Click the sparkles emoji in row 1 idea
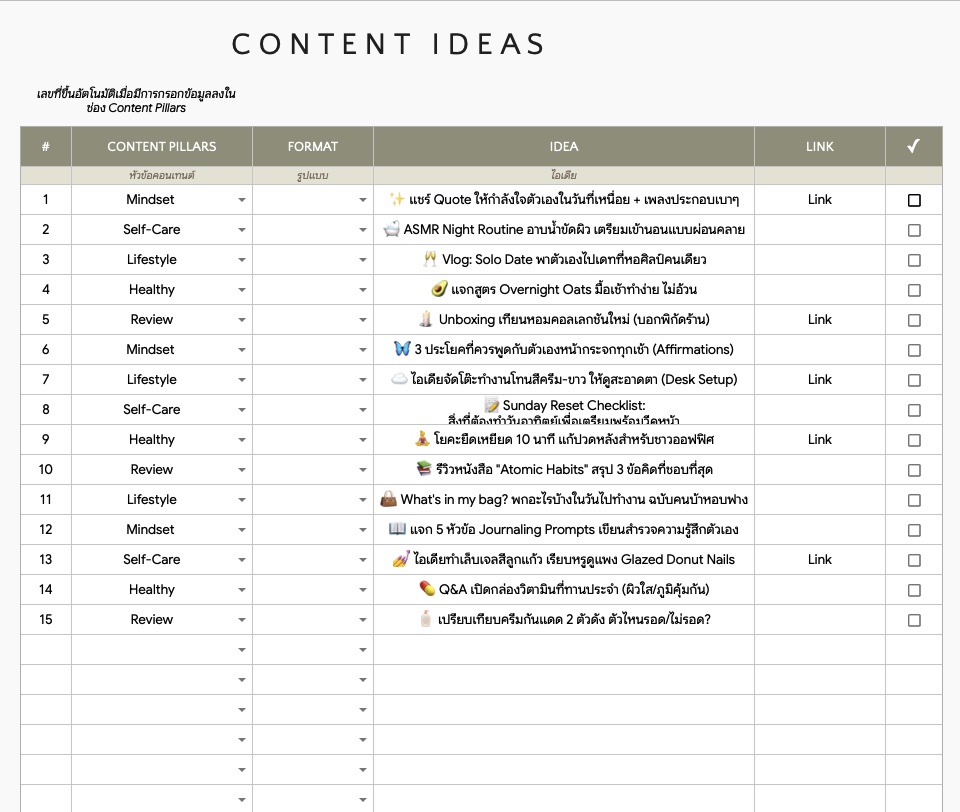This screenshot has width=960, height=812. pos(397,200)
